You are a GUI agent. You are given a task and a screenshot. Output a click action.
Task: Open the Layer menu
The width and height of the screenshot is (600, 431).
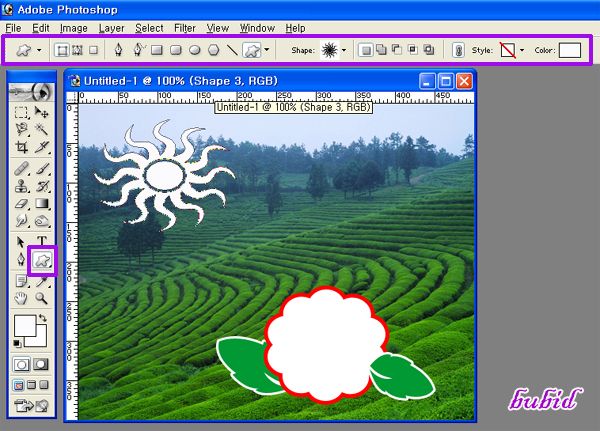[x=111, y=28]
